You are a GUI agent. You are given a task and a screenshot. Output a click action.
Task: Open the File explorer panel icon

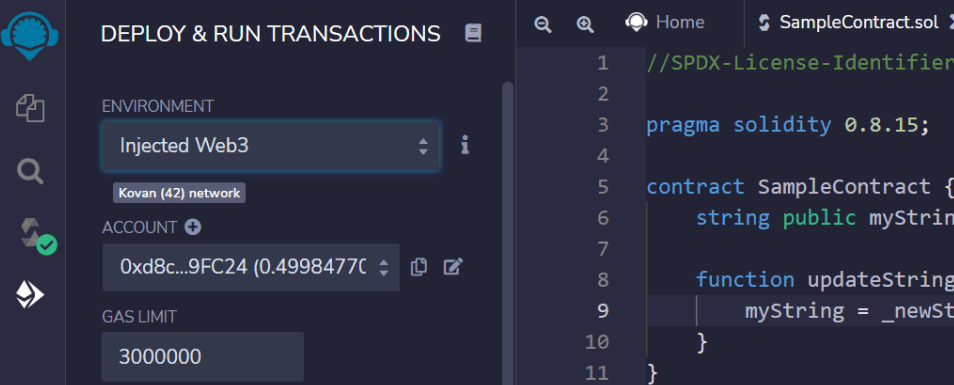coord(30,108)
